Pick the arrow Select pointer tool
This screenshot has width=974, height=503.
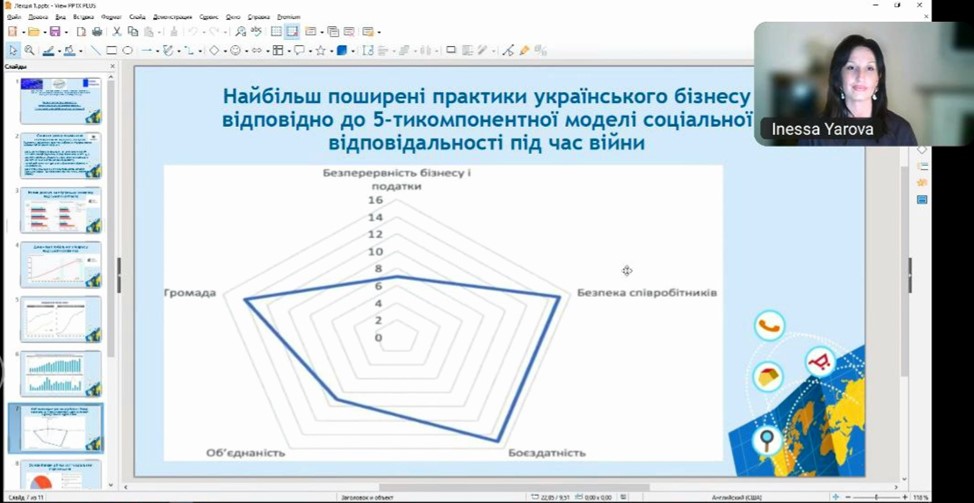pos(13,50)
